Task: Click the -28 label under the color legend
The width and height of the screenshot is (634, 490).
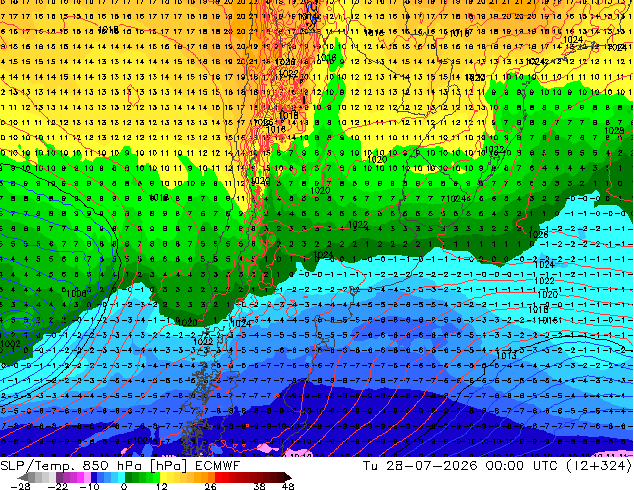Action: [20, 486]
